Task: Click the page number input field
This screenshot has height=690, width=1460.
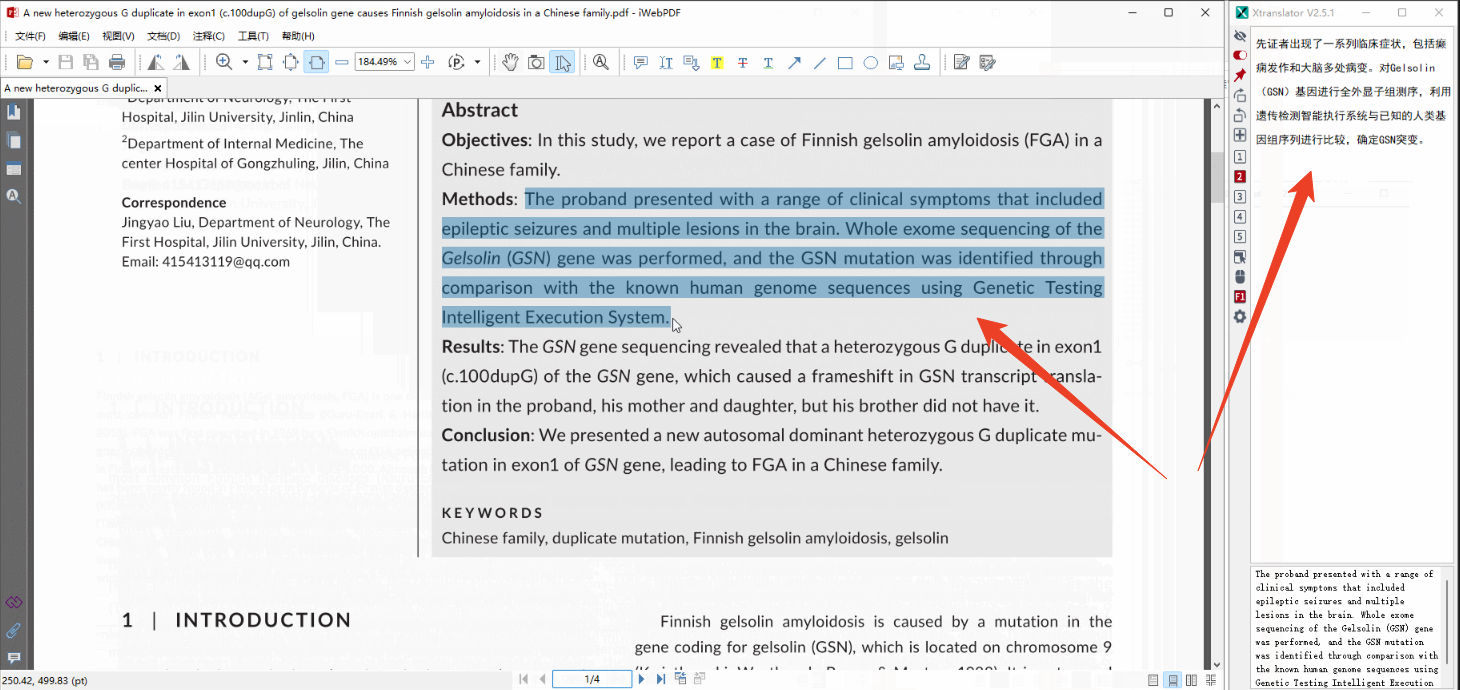Action: tap(592, 679)
